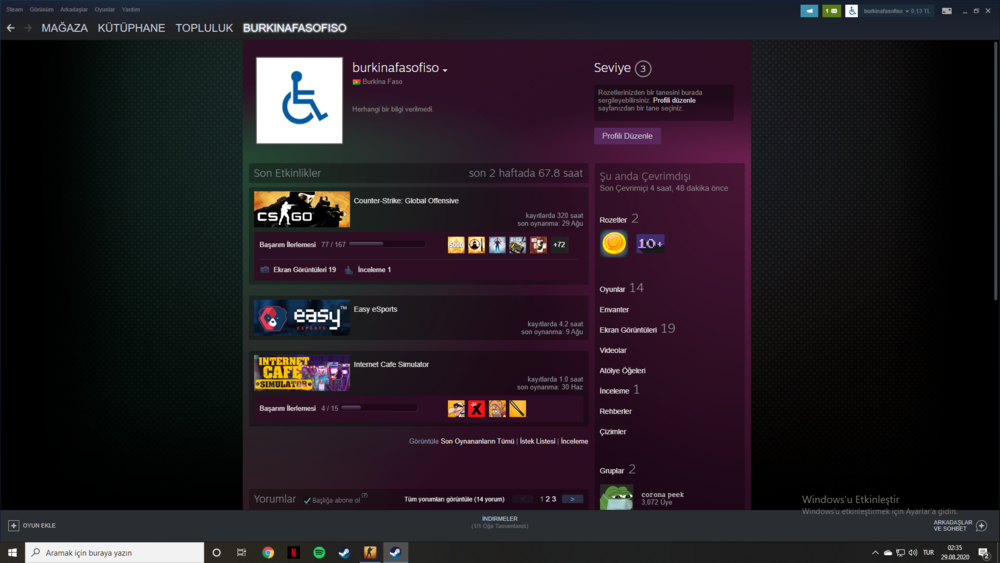Open the account dropdown in title bar

pos(897,11)
